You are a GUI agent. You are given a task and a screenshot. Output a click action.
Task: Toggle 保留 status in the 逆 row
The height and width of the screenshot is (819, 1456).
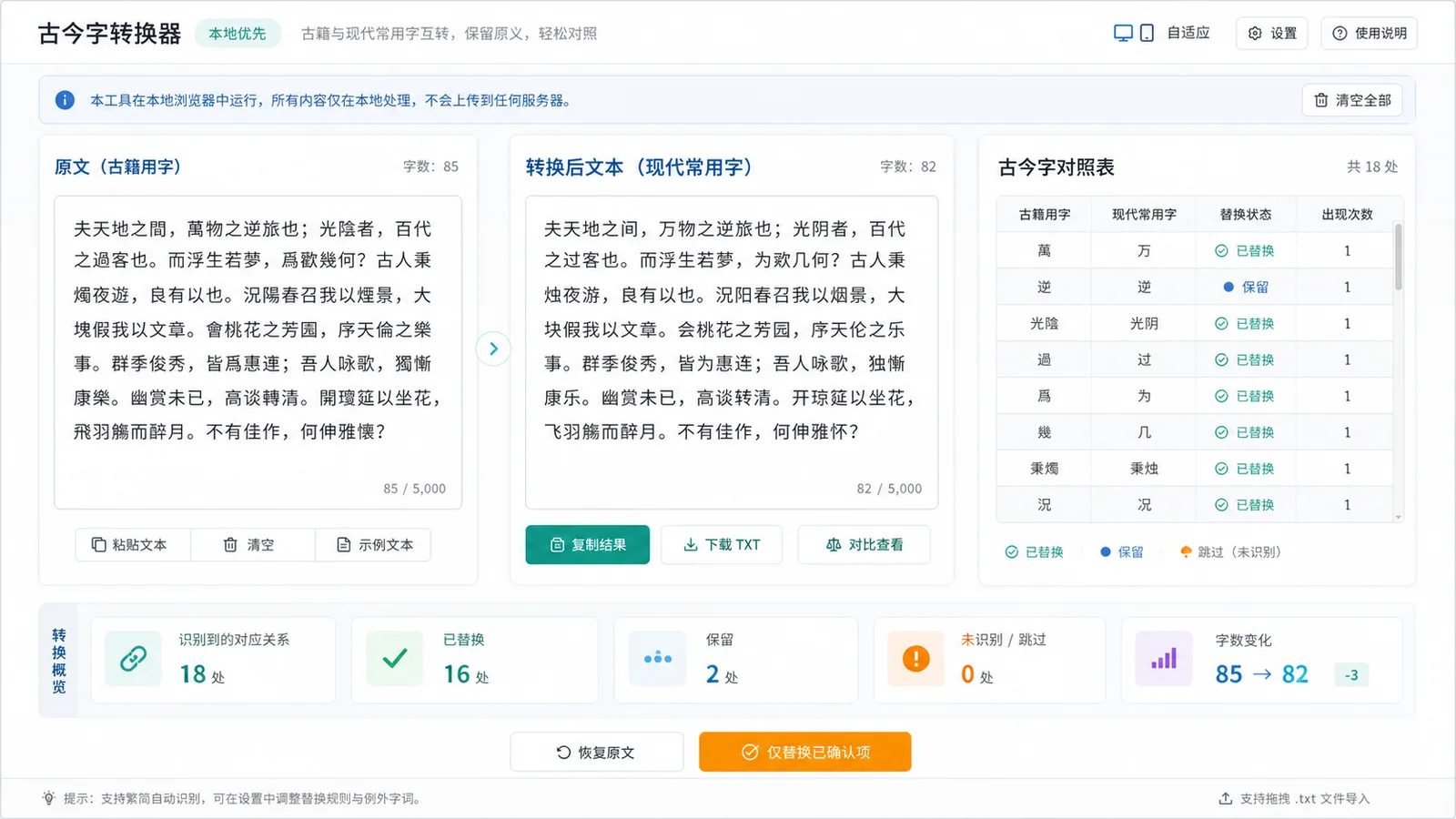[x=1245, y=287]
